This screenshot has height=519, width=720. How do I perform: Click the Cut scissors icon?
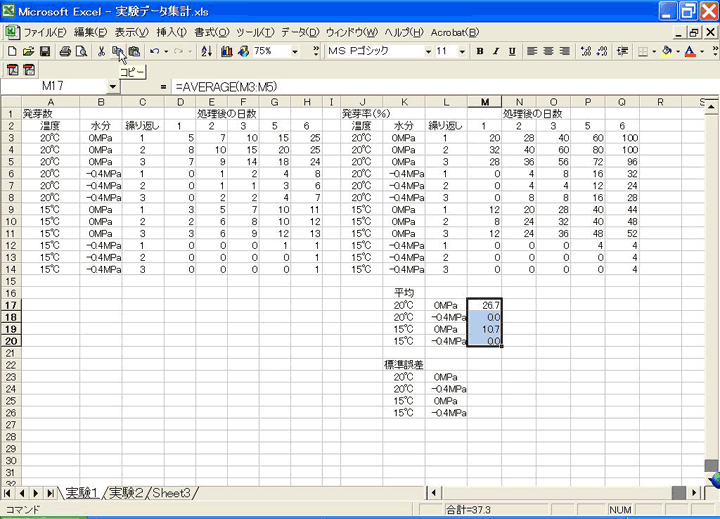point(101,51)
